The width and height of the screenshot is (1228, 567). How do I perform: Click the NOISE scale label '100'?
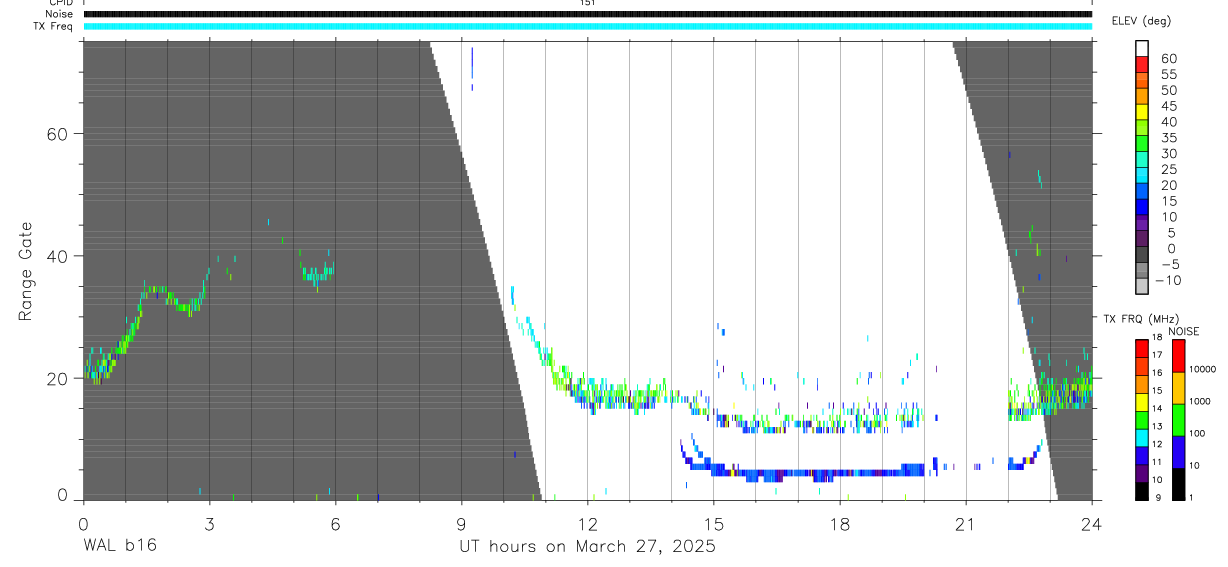[1197, 433]
